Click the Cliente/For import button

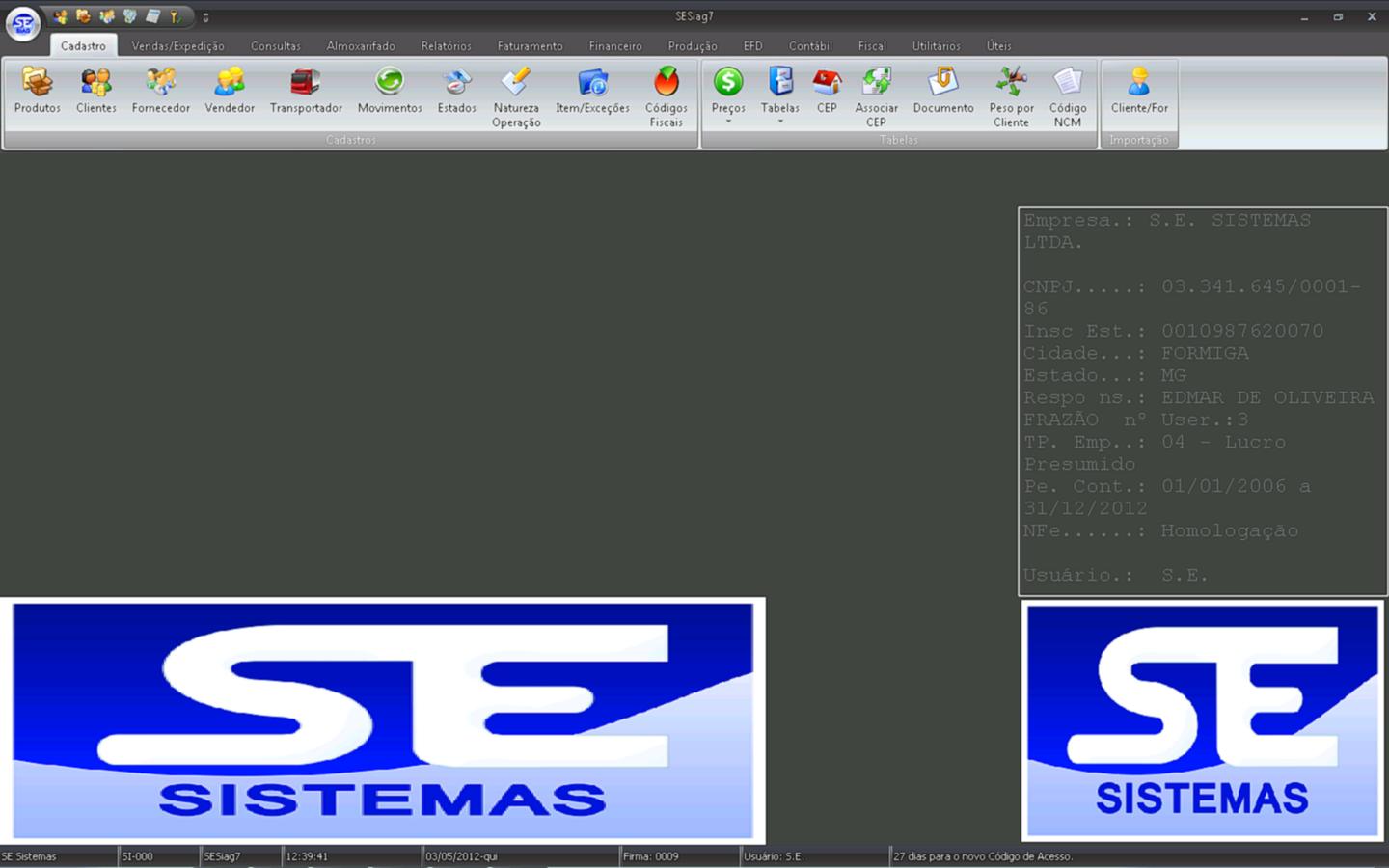coord(1139,92)
